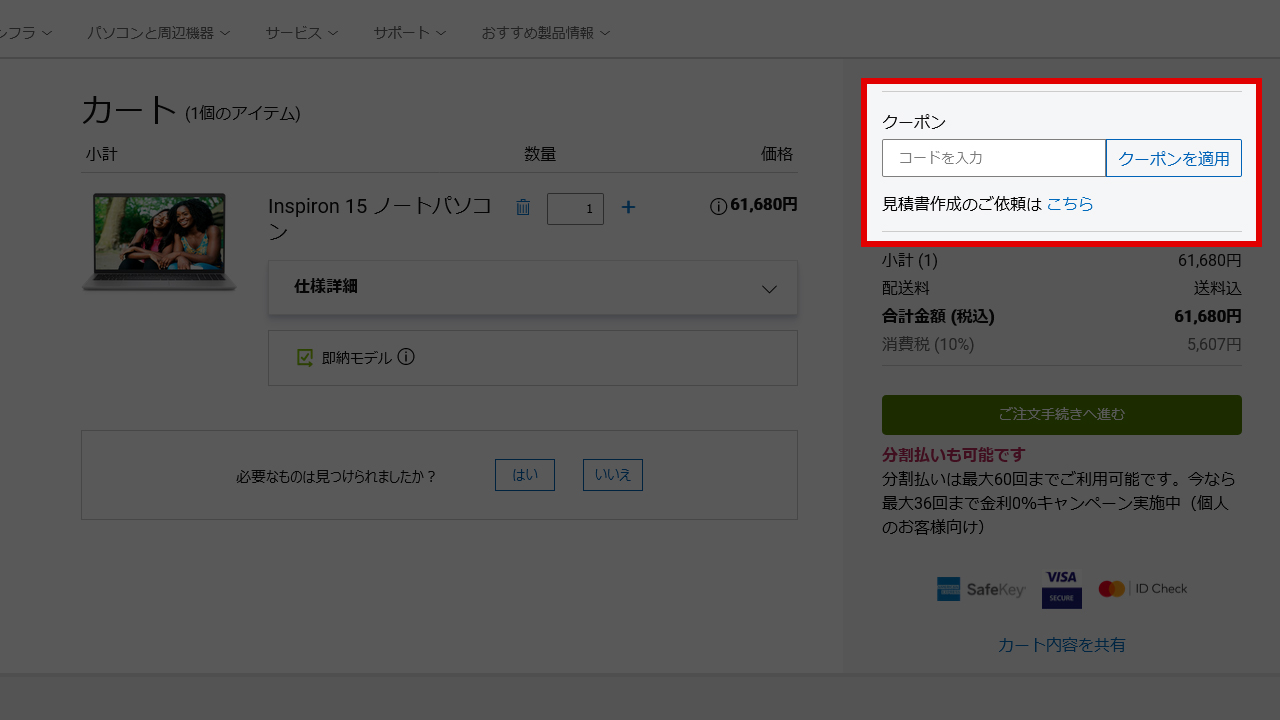Open the サービス navigation menu
This screenshot has width=1280, height=720.
coord(302,33)
